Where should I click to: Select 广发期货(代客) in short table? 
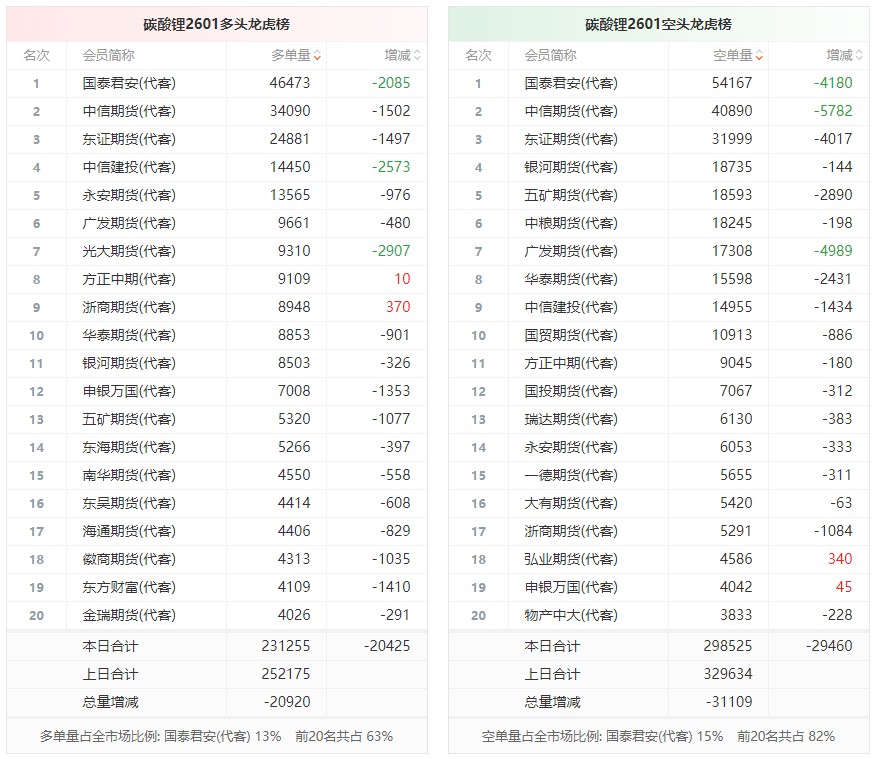[571, 251]
